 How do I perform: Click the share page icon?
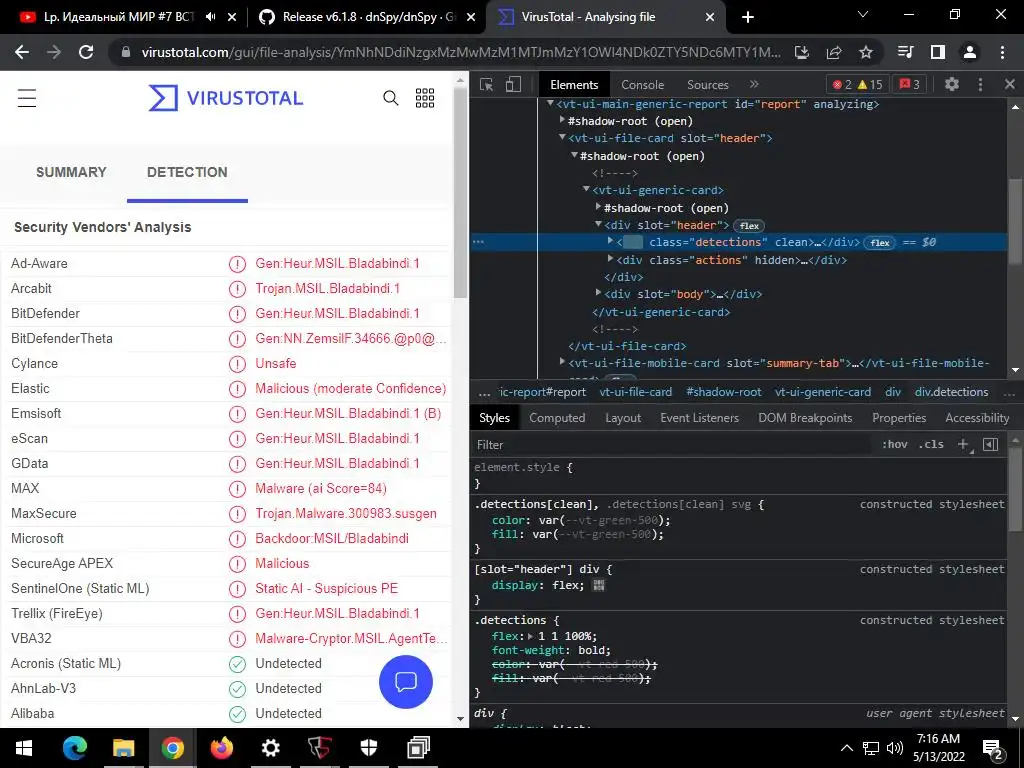[834, 52]
